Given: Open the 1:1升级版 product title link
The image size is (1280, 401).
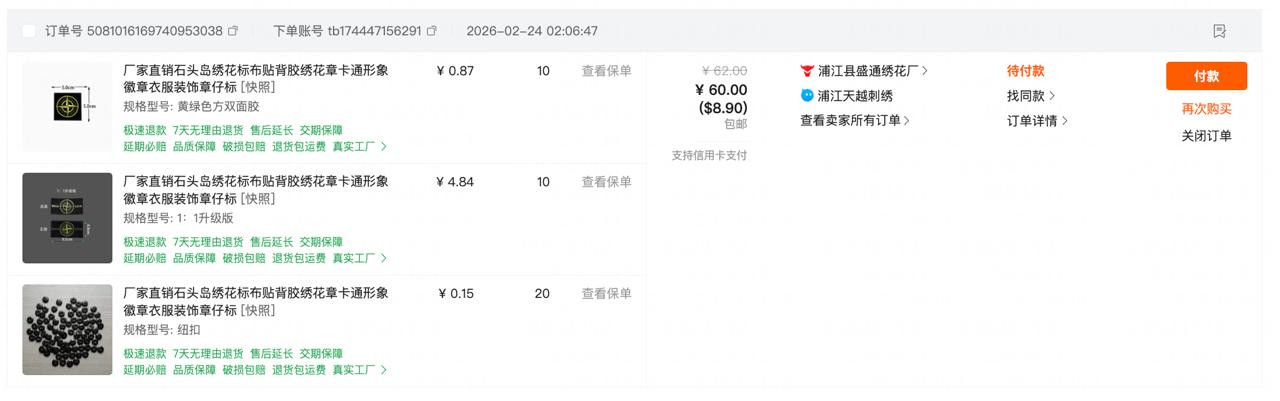Looking at the screenshot, I should tap(255, 190).
